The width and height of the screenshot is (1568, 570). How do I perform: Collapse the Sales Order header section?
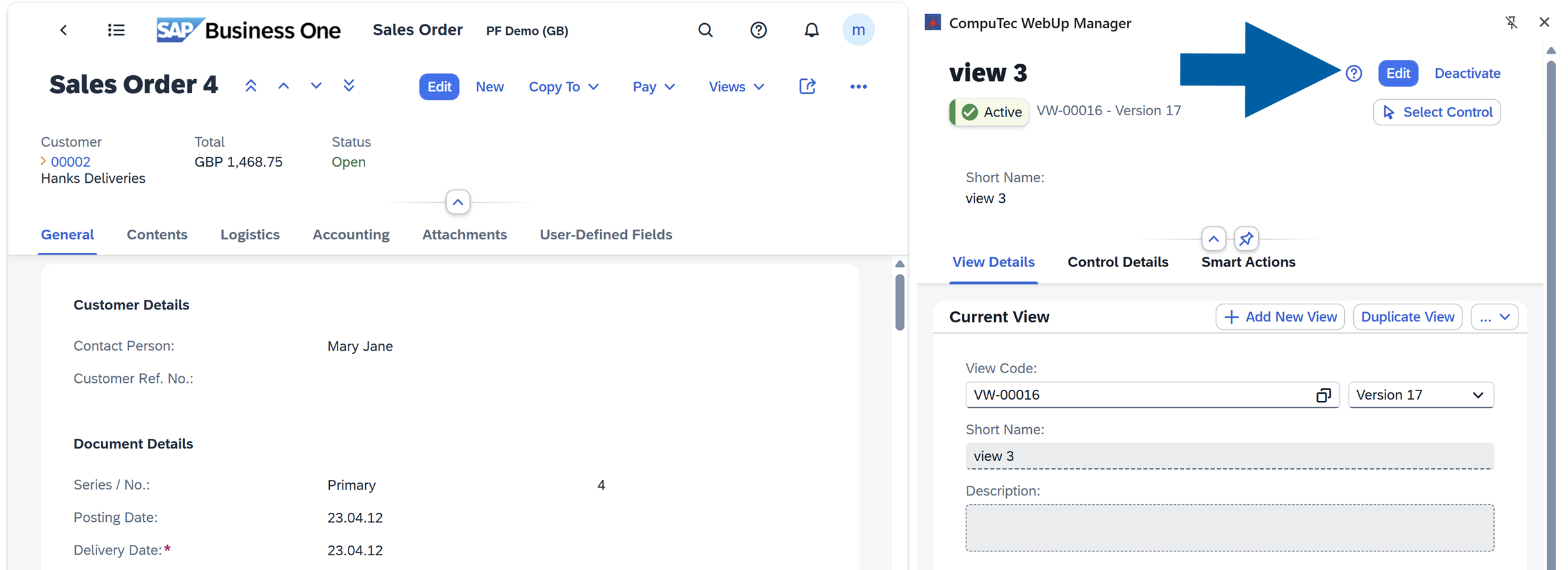click(458, 202)
